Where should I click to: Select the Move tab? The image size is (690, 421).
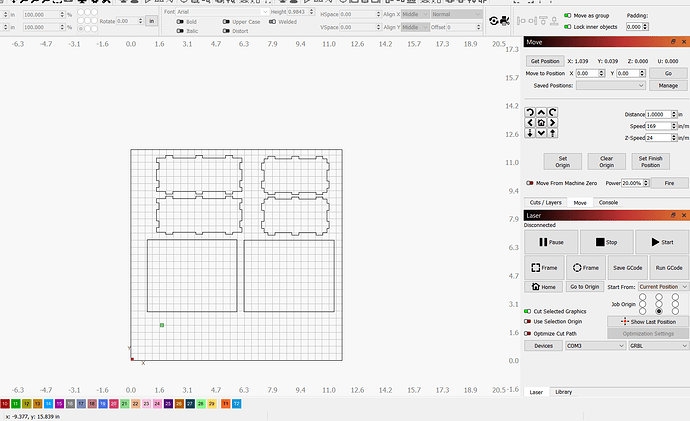click(x=580, y=203)
